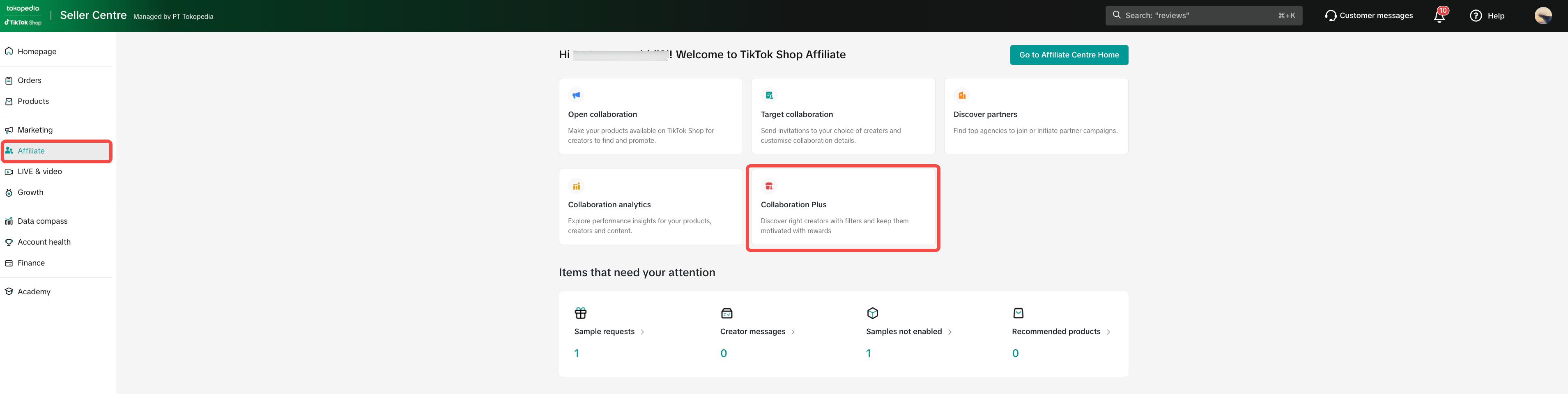1568x394 pixels.
Task: Click the notification bell icon
Action: point(1439,16)
